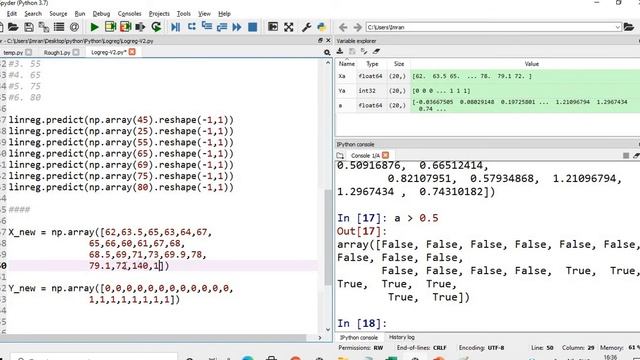
Task: Open the View menu
Action: (x=204, y=13)
